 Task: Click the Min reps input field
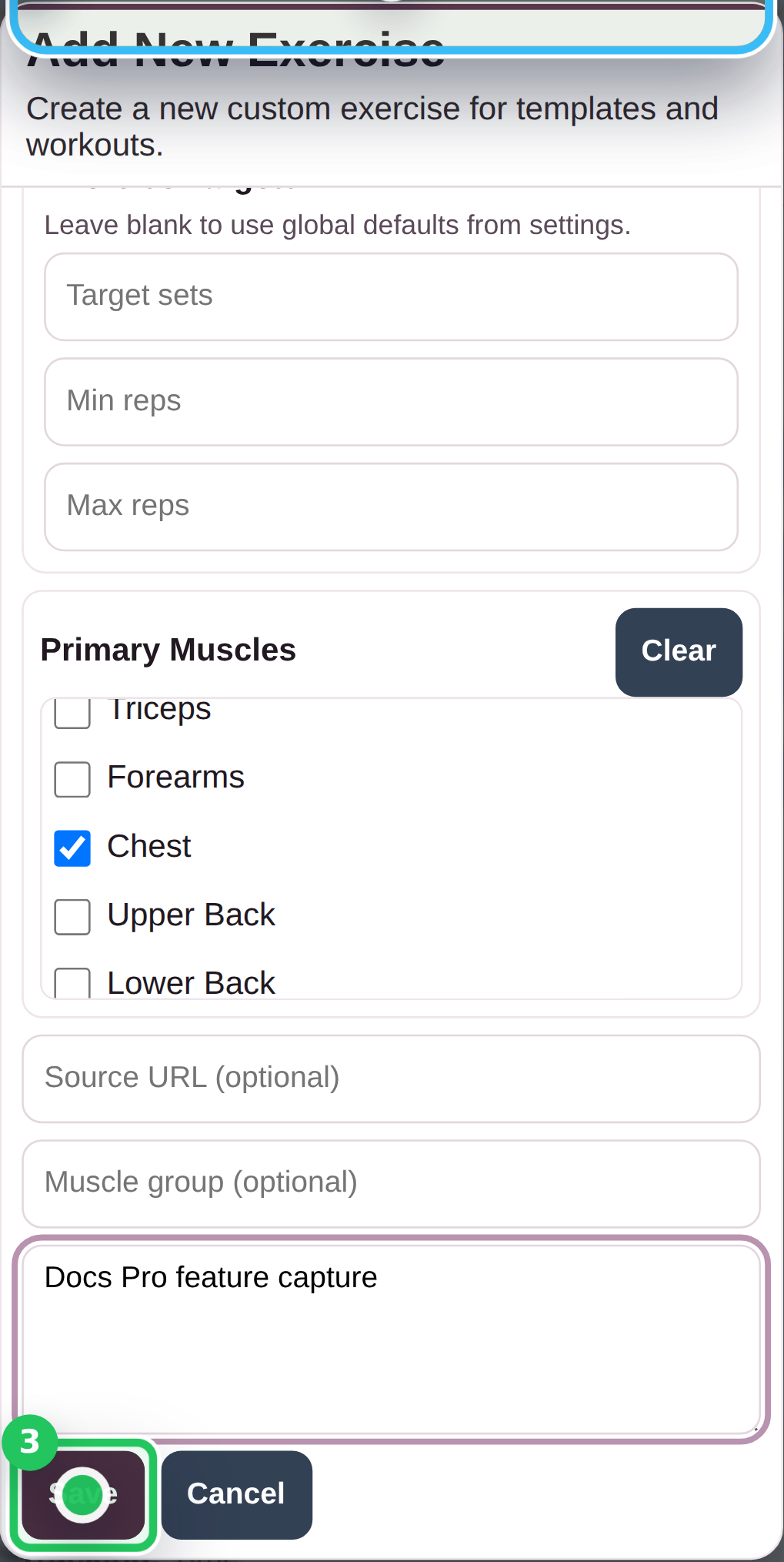(x=391, y=401)
